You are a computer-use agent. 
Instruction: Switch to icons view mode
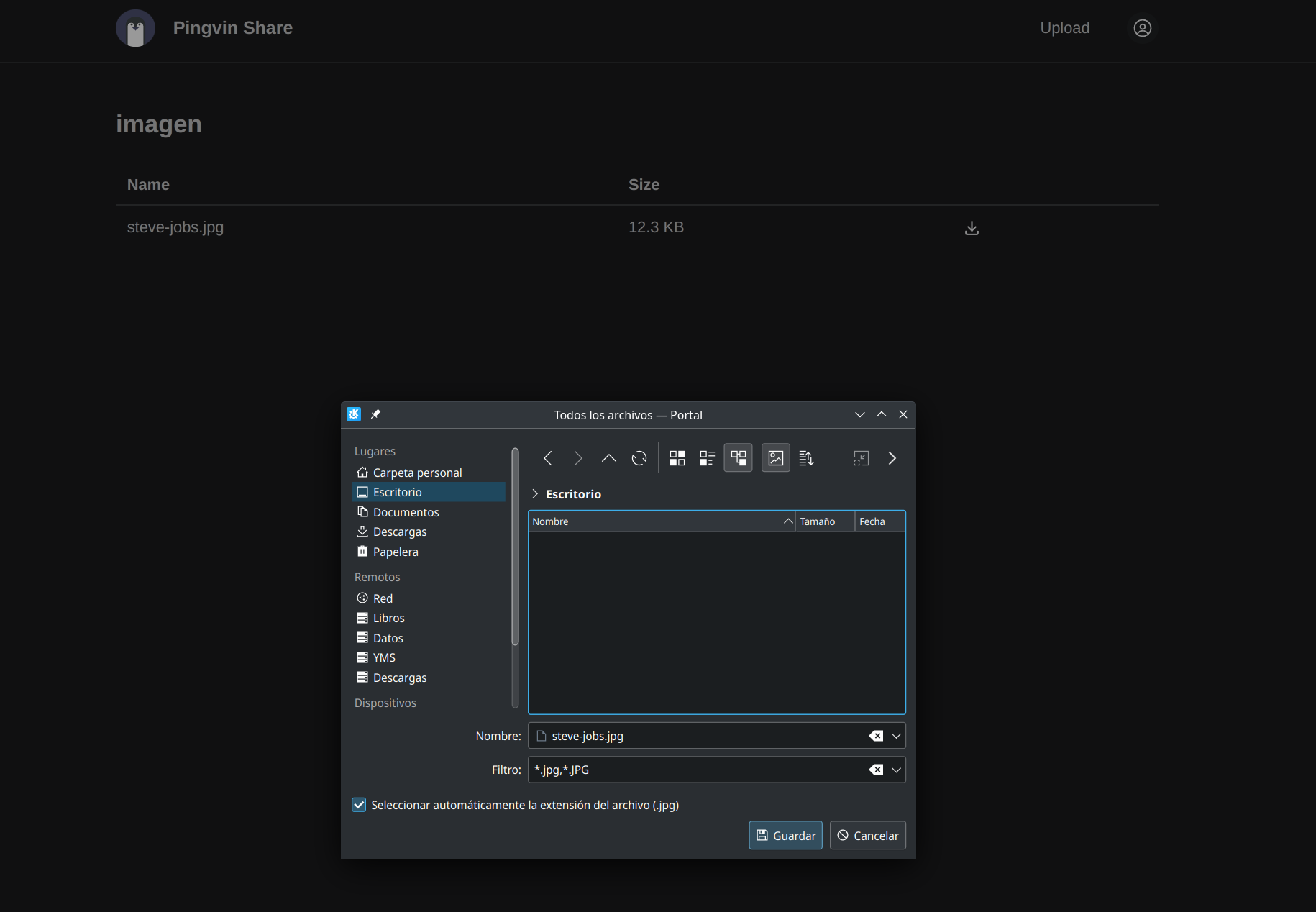point(677,458)
